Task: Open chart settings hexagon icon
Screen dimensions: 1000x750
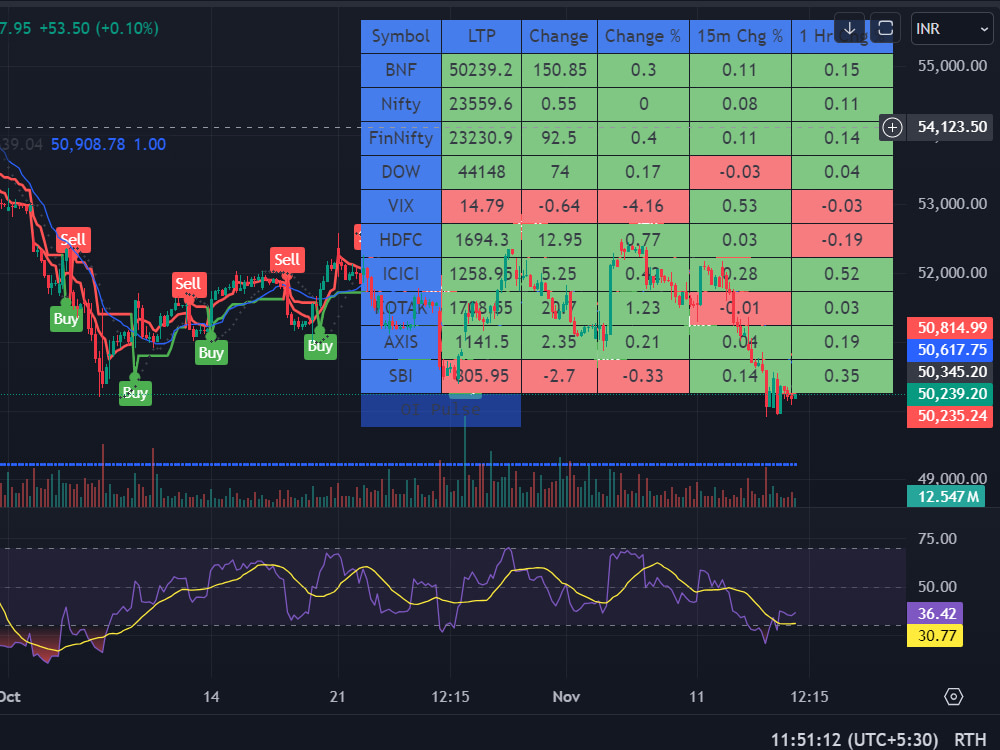Action: coord(953,696)
